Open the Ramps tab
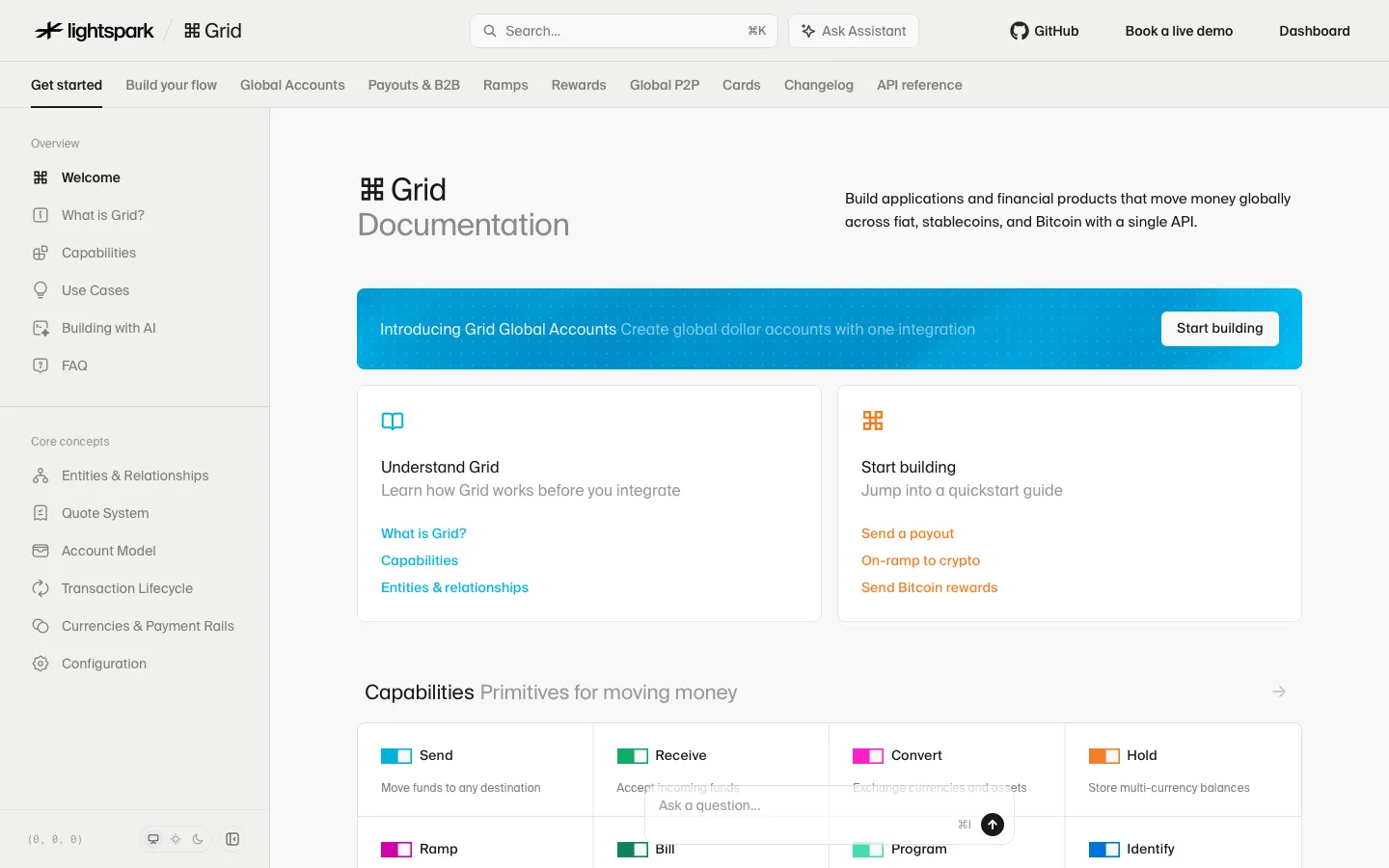This screenshot has width=1389, height=868. (x=505, y=85)
